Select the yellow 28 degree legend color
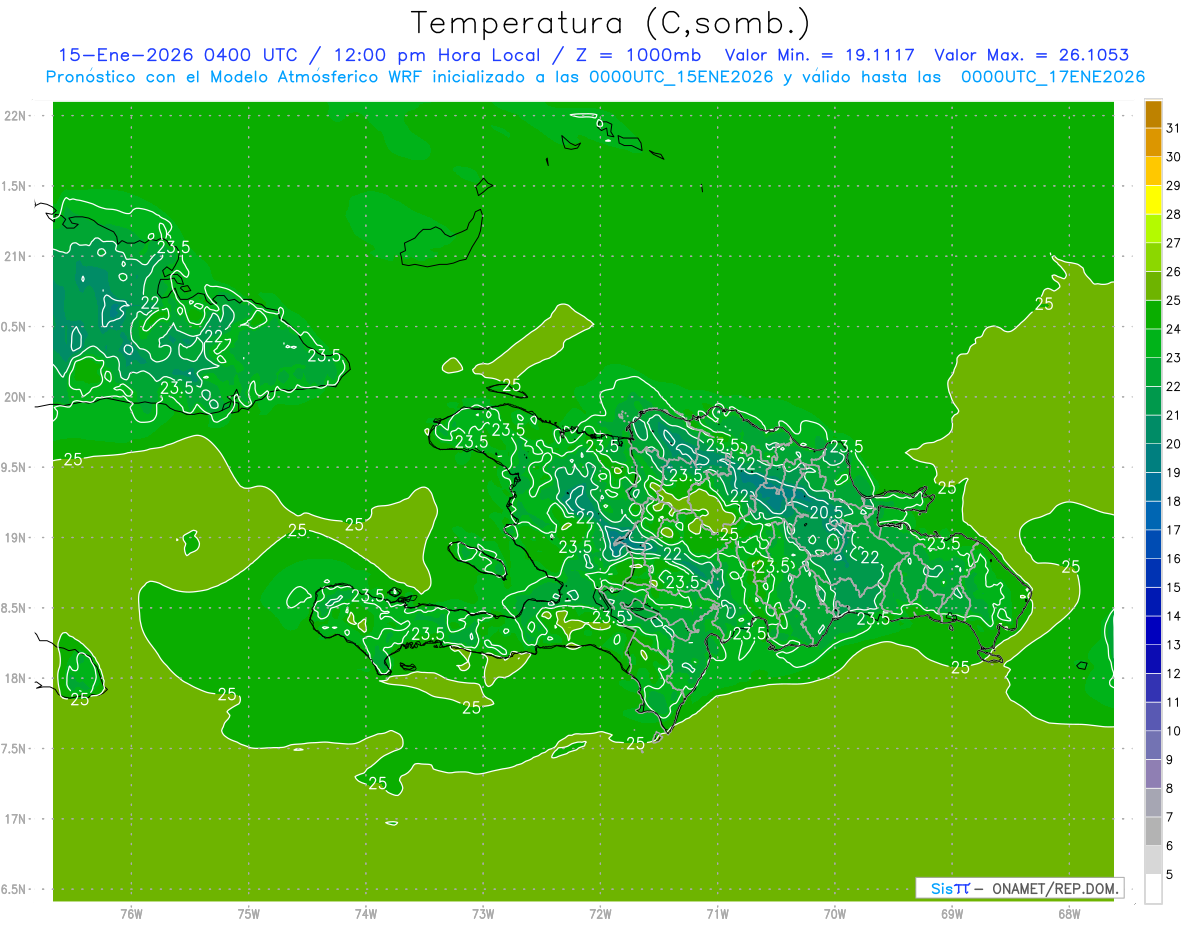This screenshot has height=927, width=1200. point(1153,200)
